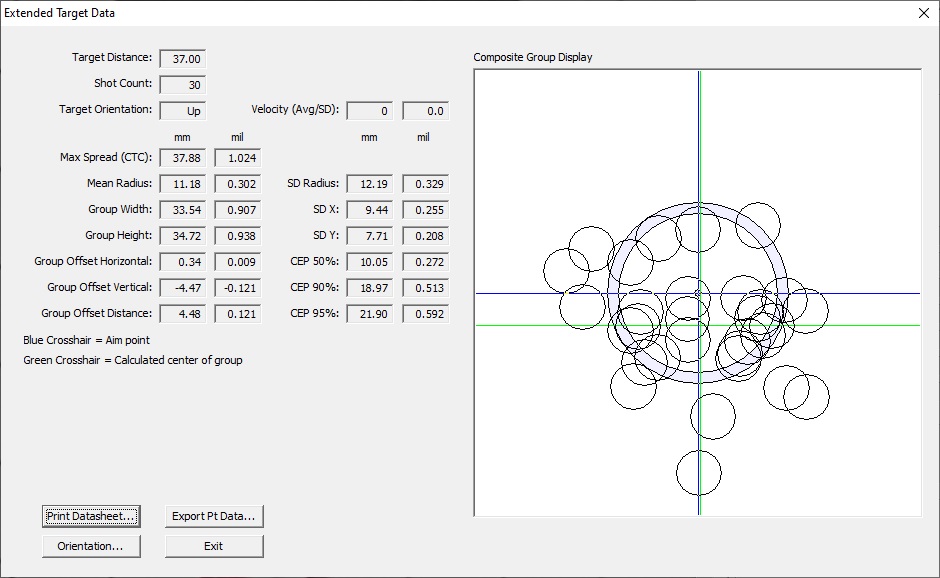Select the CEP 95% mm field
Viewport: 940px width, 578px height.
[x=370, y=314]
